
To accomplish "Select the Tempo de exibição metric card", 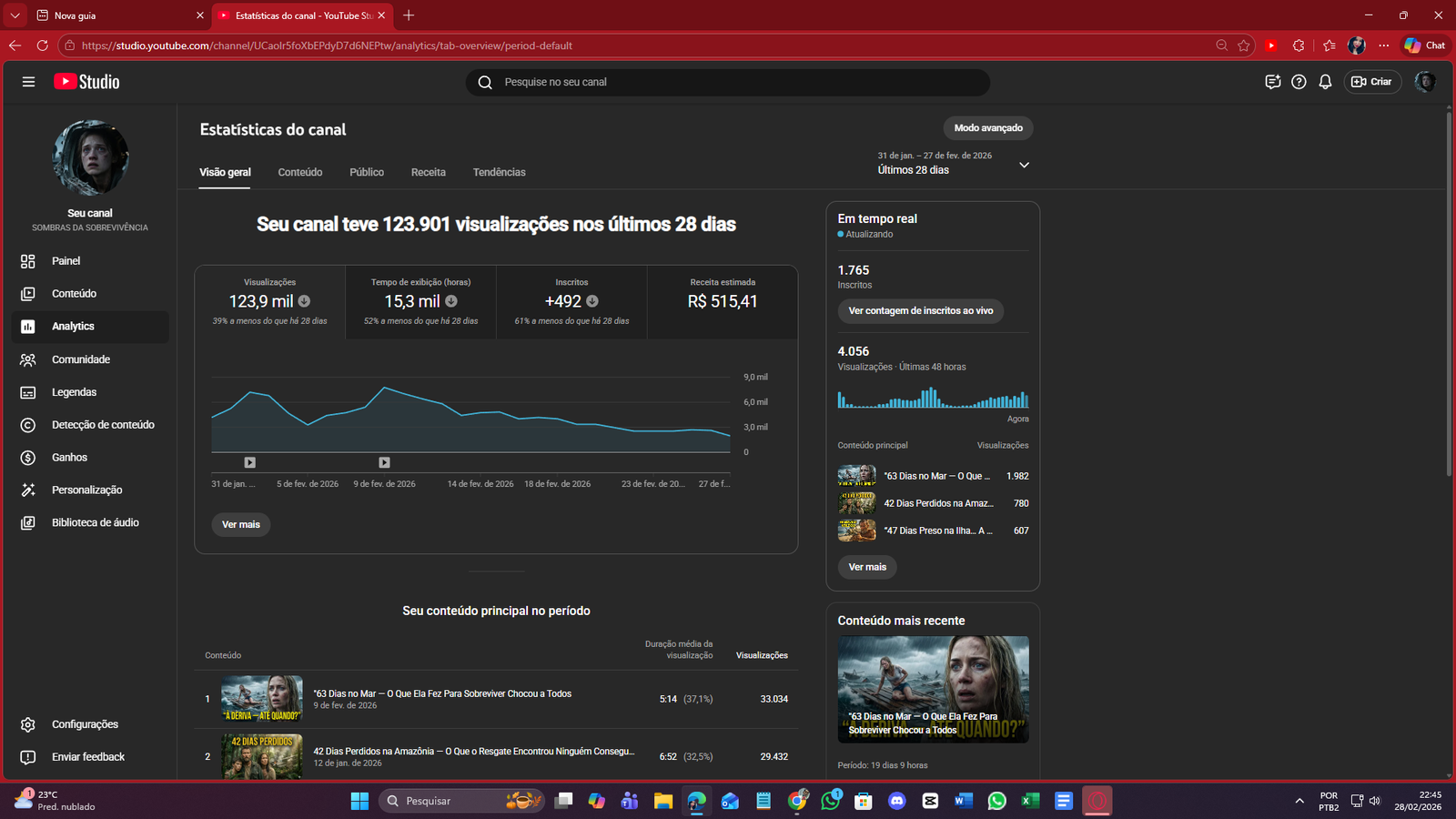I will click(x=420, y=301).
